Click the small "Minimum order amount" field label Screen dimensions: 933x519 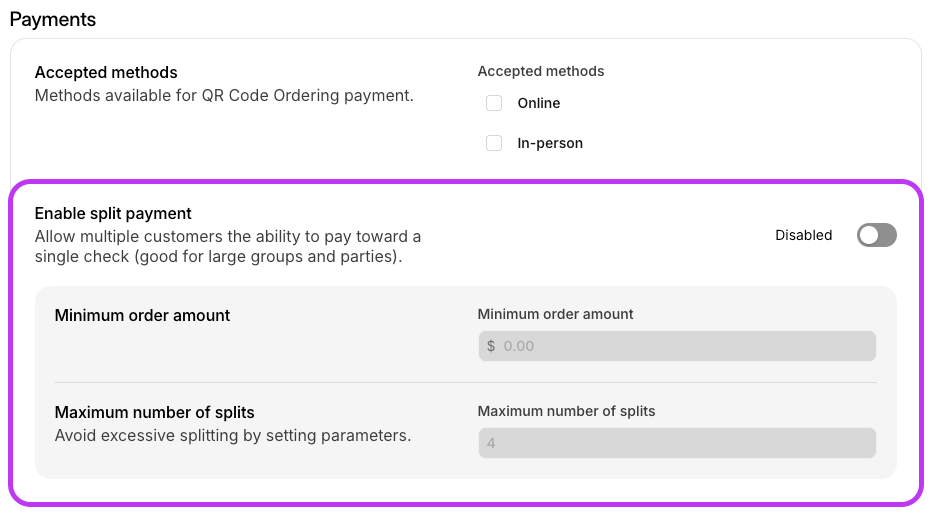(x=555, y=314)
